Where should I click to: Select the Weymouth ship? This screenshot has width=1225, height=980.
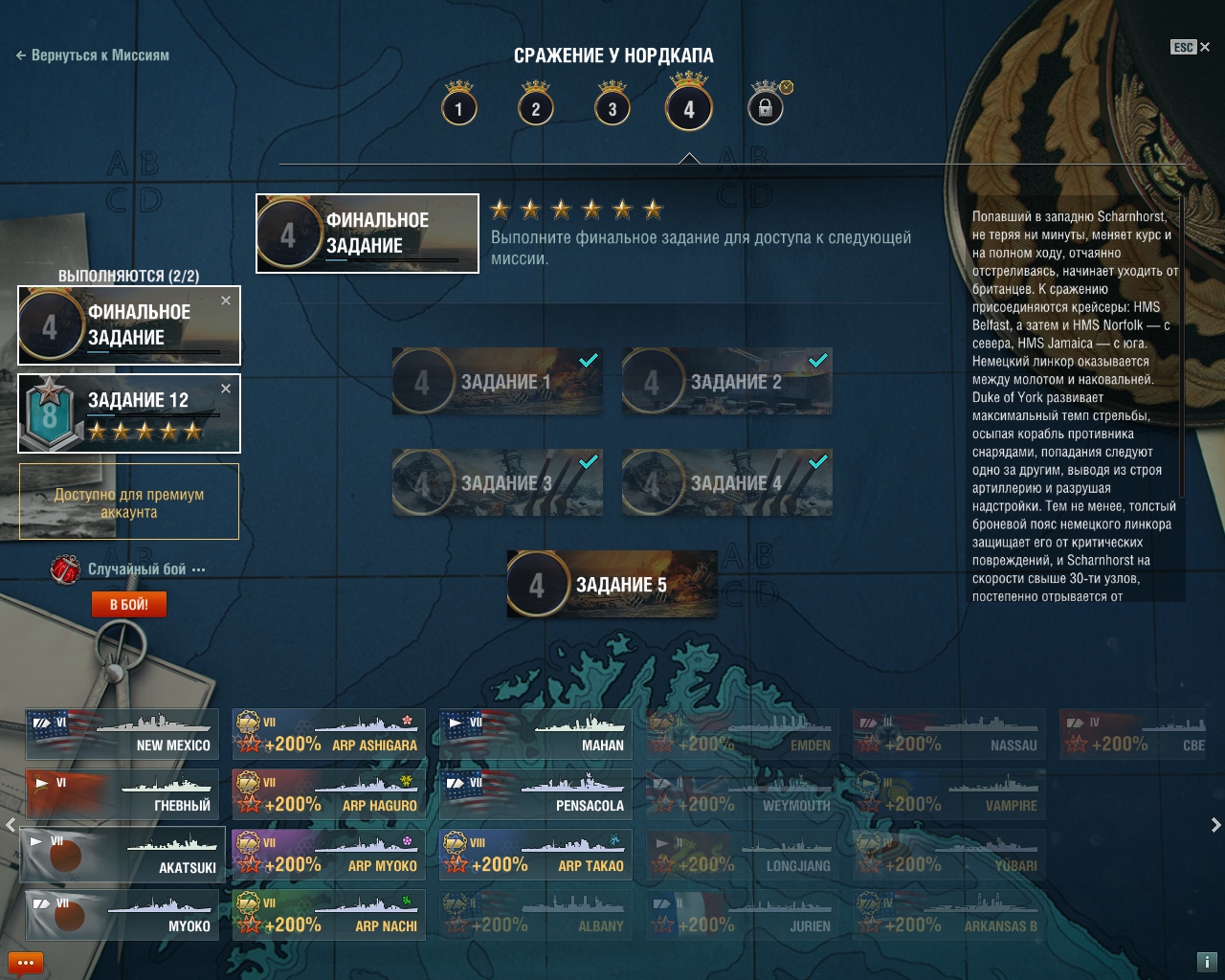[743, 794]
